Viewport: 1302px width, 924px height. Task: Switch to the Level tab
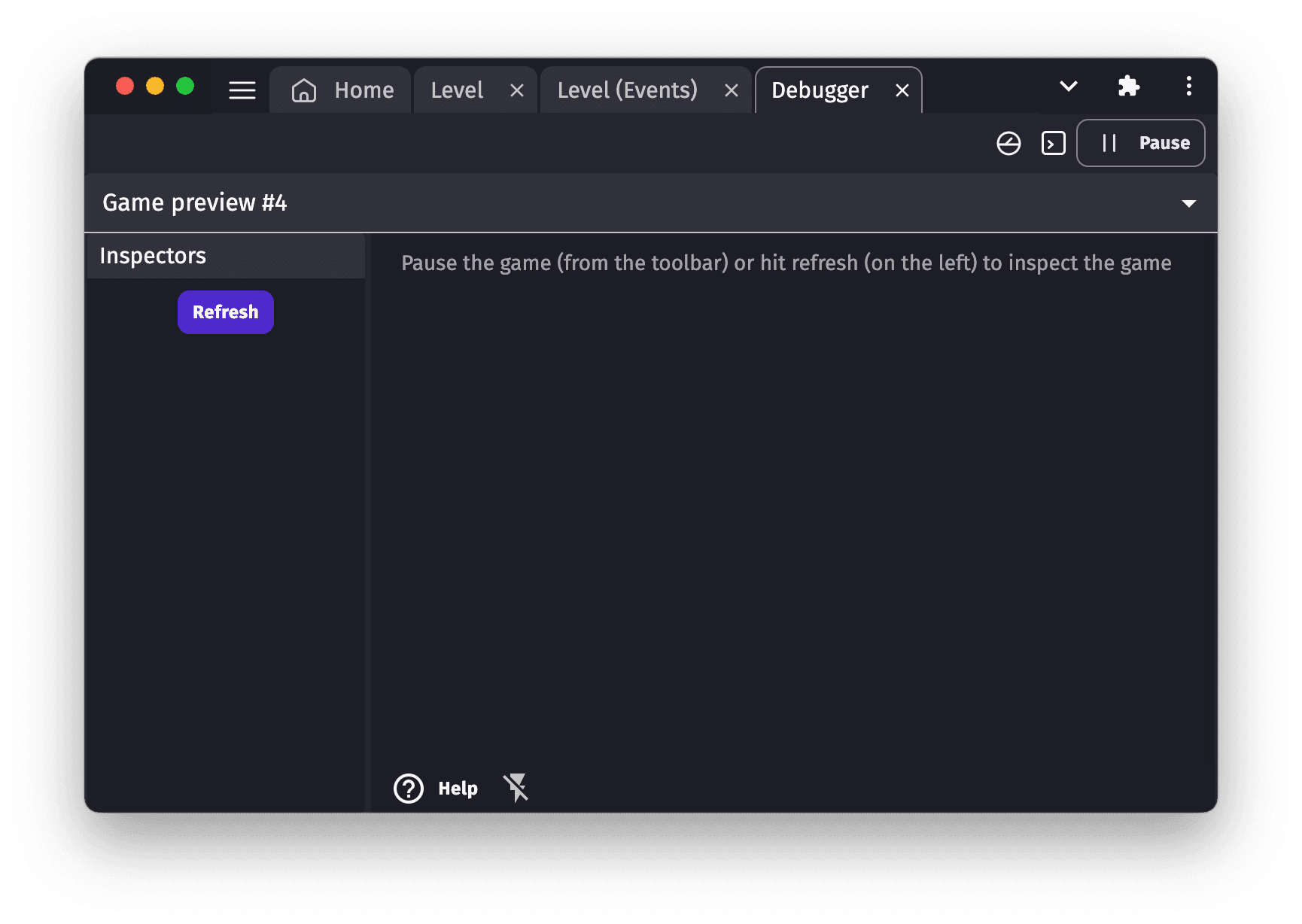457,90
